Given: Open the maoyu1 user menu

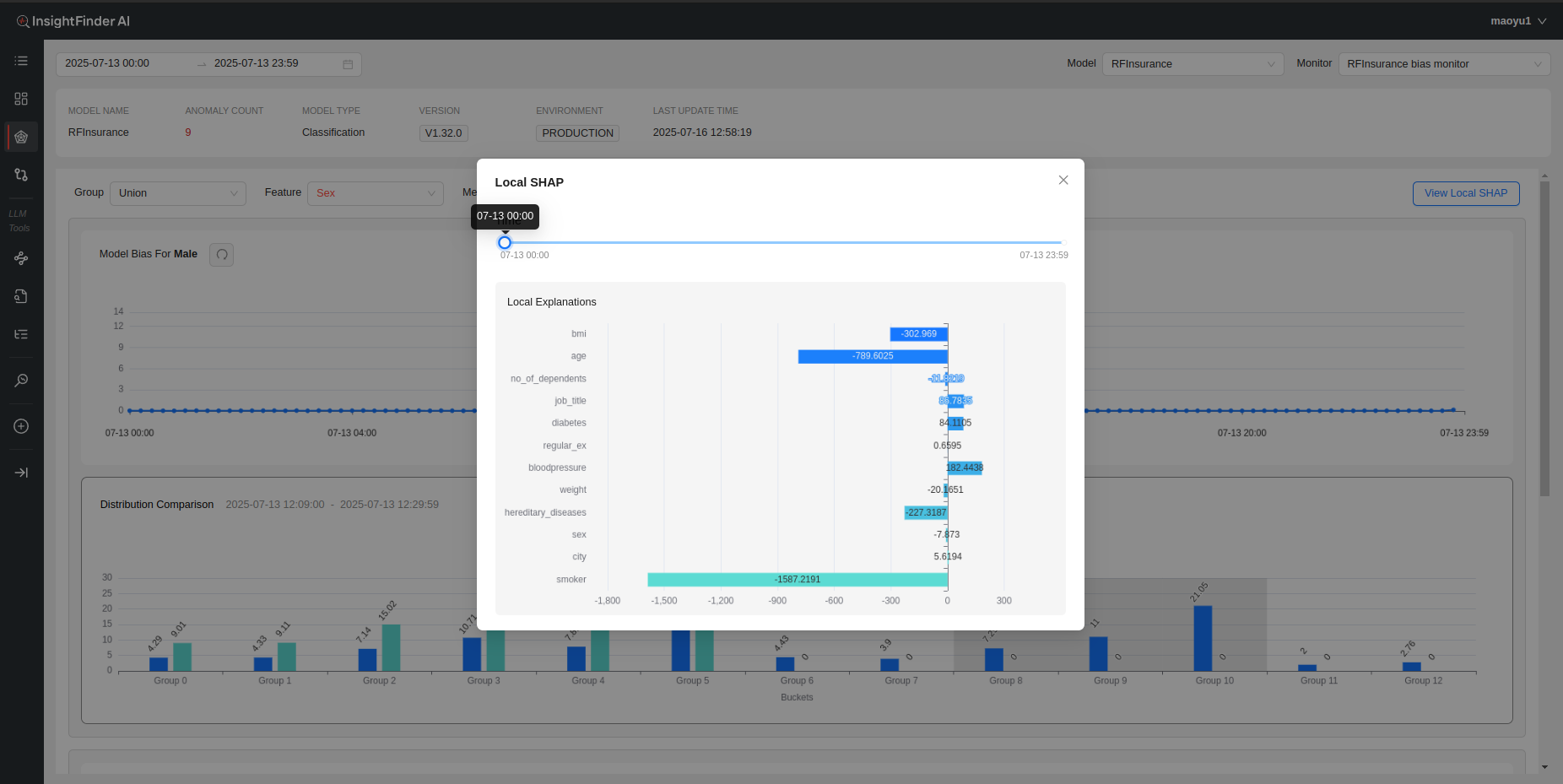Looking at the screenshot, I should click(x=1517, y=21).
